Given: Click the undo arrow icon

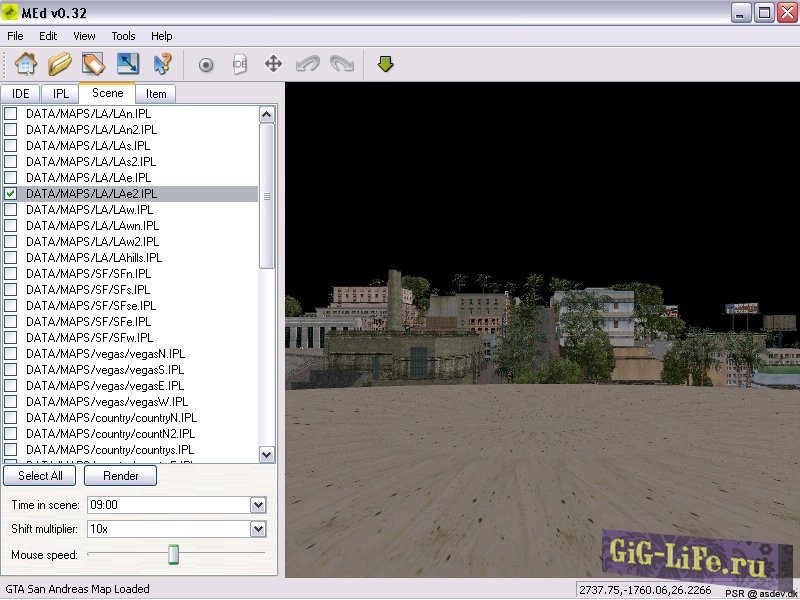Looking at the screenshot, I should [x=309, y=63].
